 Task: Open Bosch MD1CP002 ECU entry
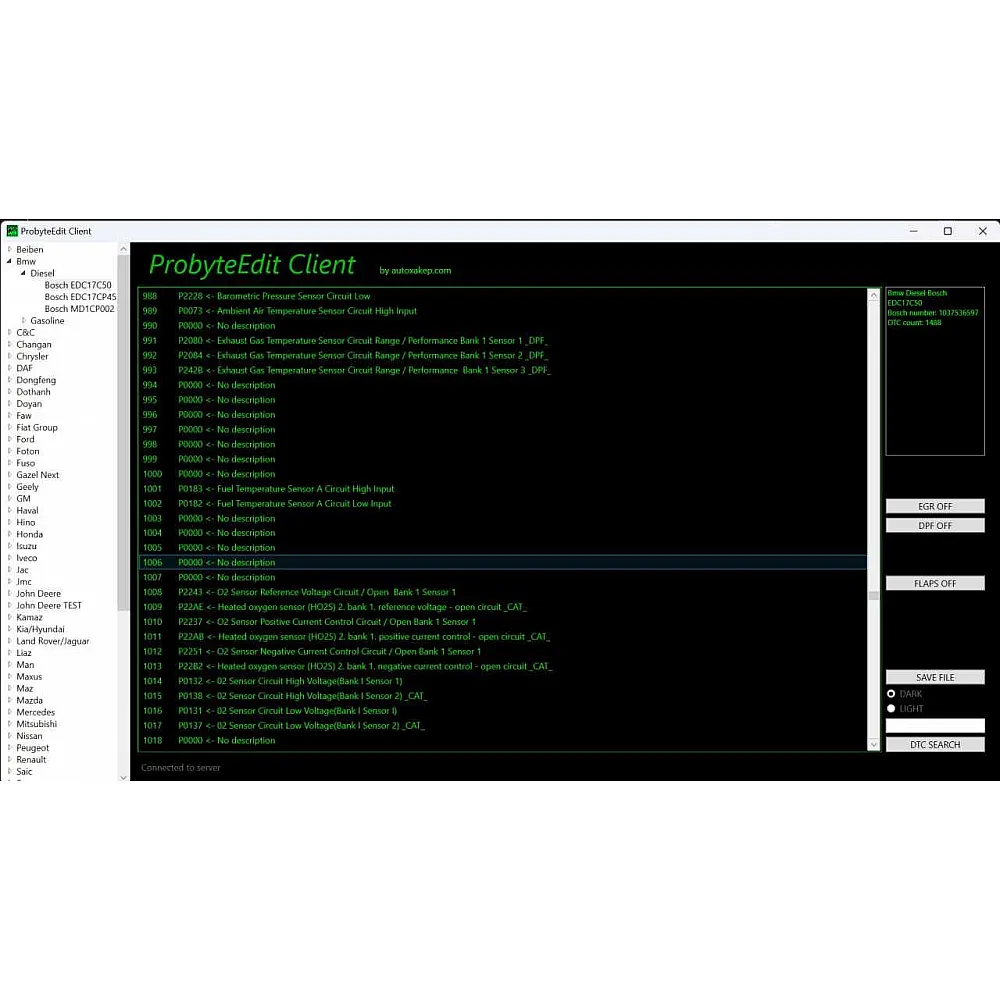[x=79, y=309]
